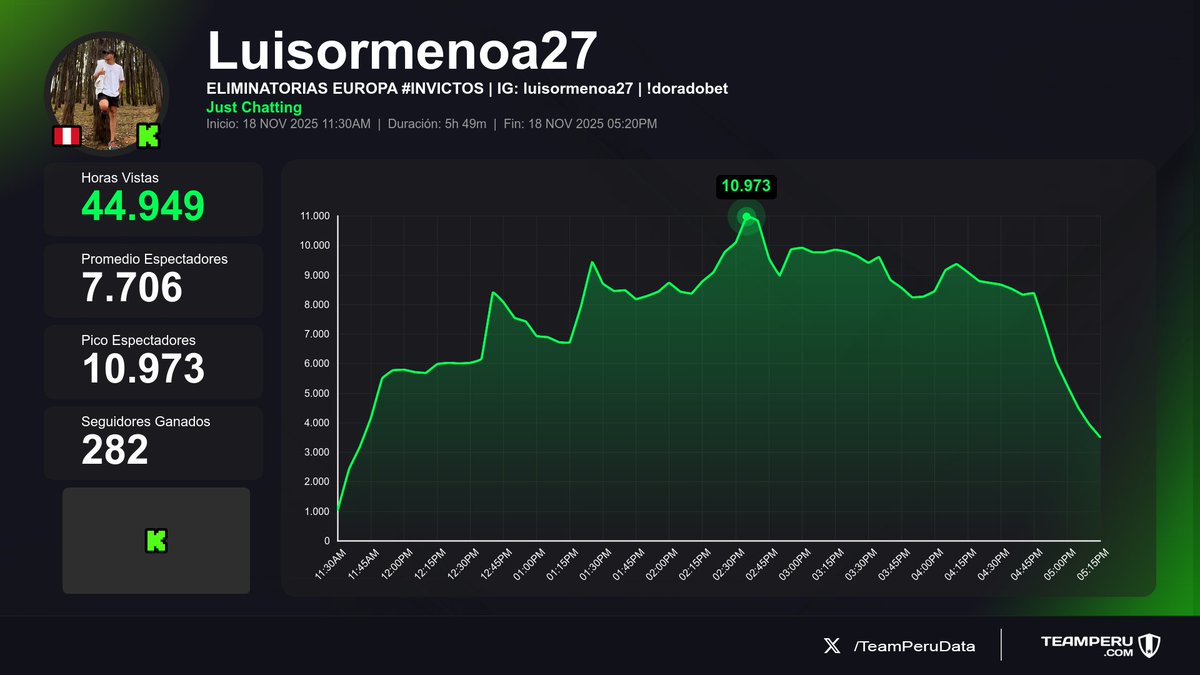Click the 12:45PM x-axis label
1200x675 pixels.
498,563
